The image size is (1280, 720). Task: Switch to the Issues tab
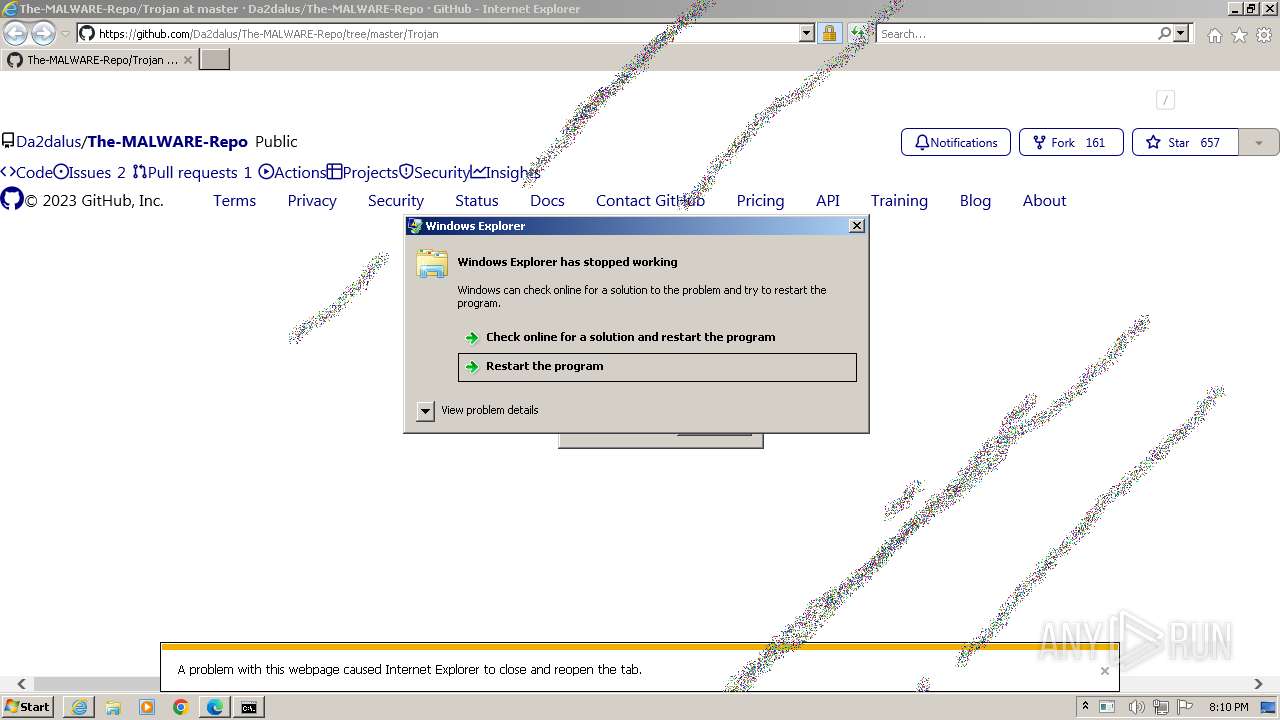(90, 172)
